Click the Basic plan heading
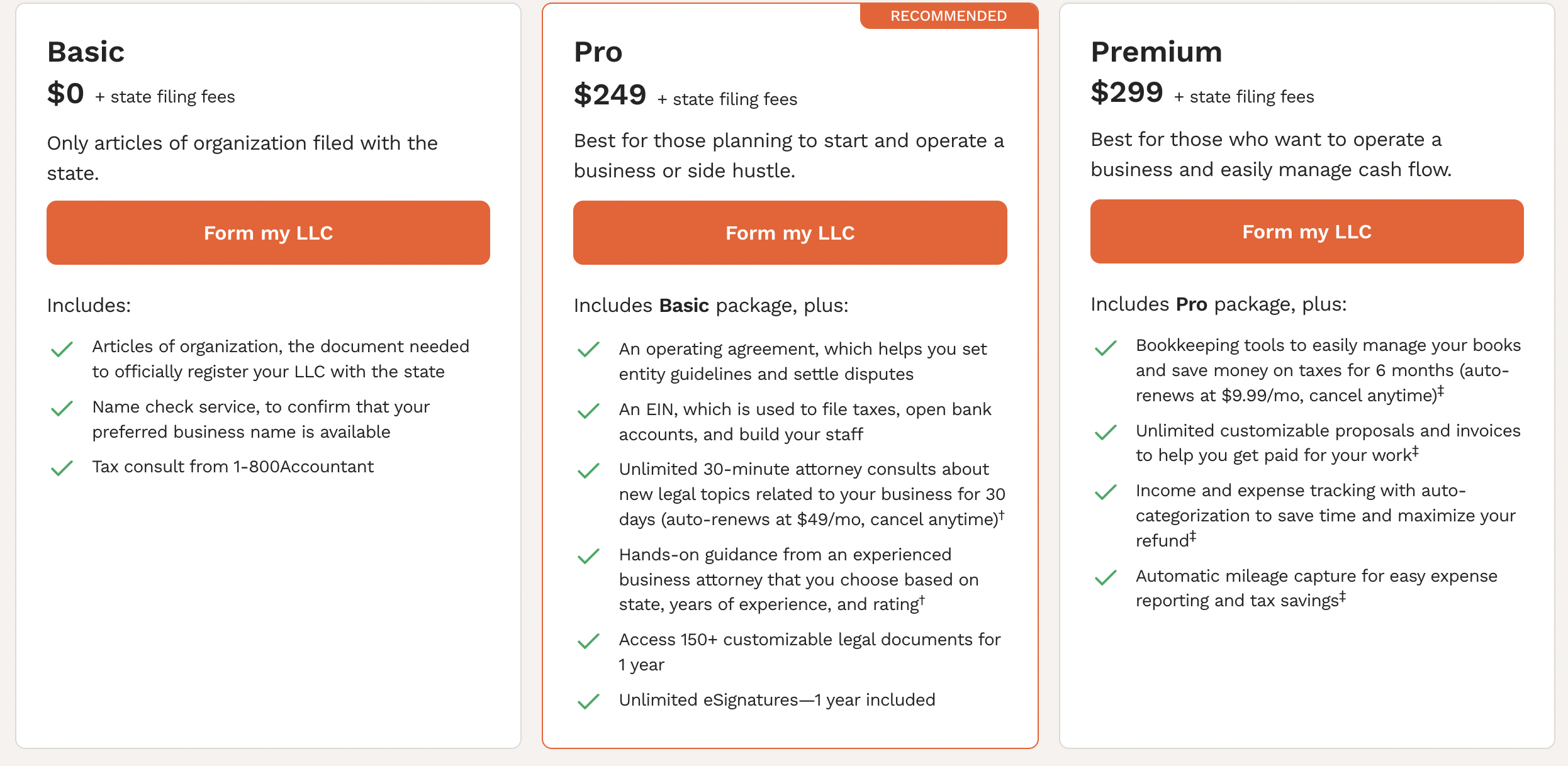 (x=86, y=52)
